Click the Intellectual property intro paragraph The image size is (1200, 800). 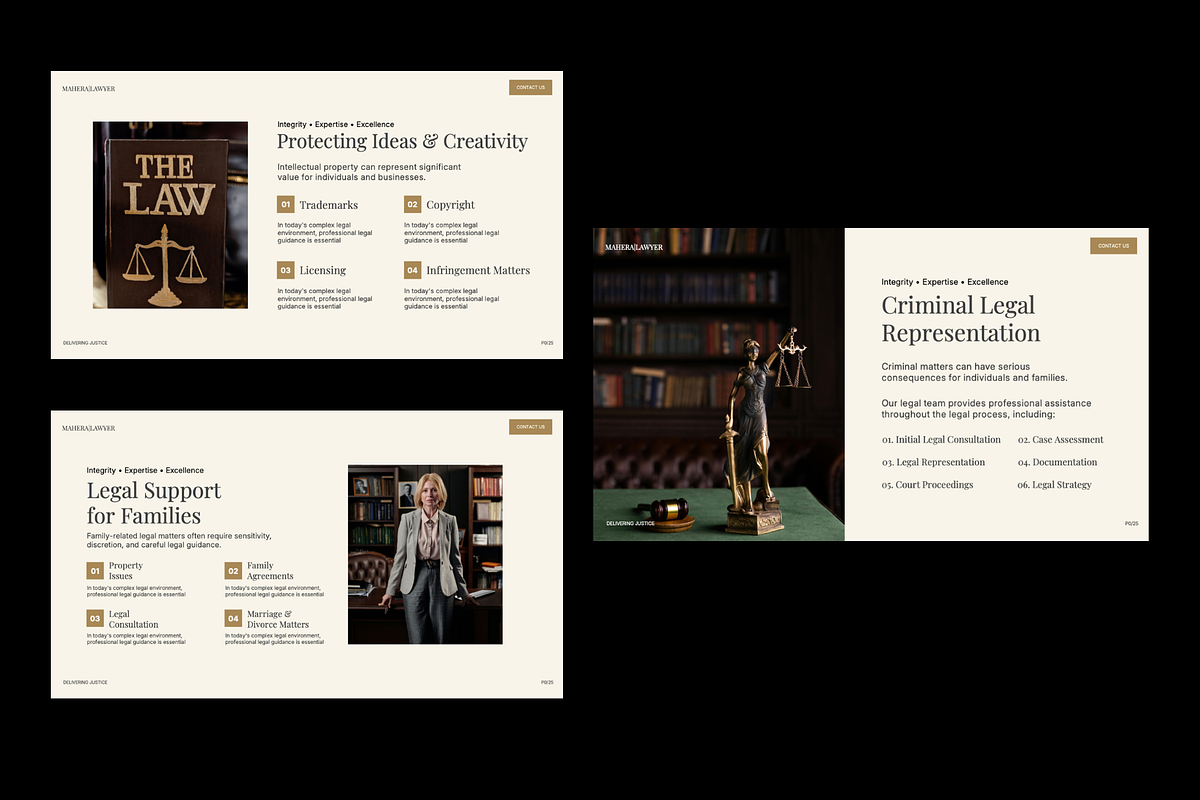(x=369, y=172)
